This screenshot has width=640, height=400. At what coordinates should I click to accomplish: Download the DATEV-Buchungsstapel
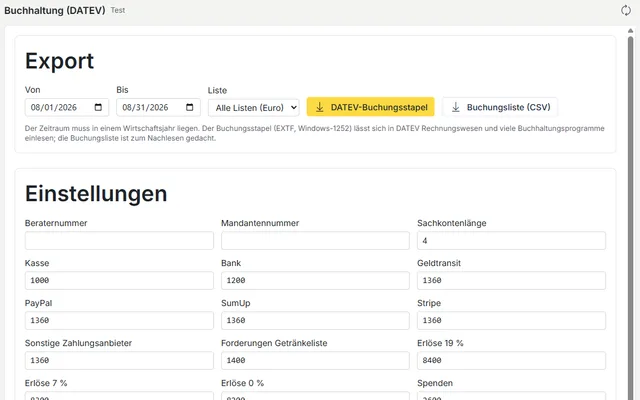tap(371, 107)
